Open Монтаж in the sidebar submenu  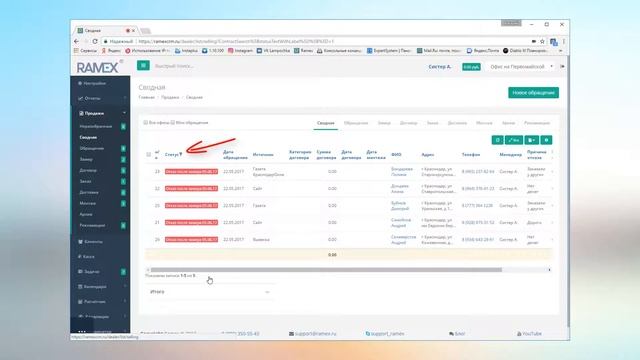88,203
